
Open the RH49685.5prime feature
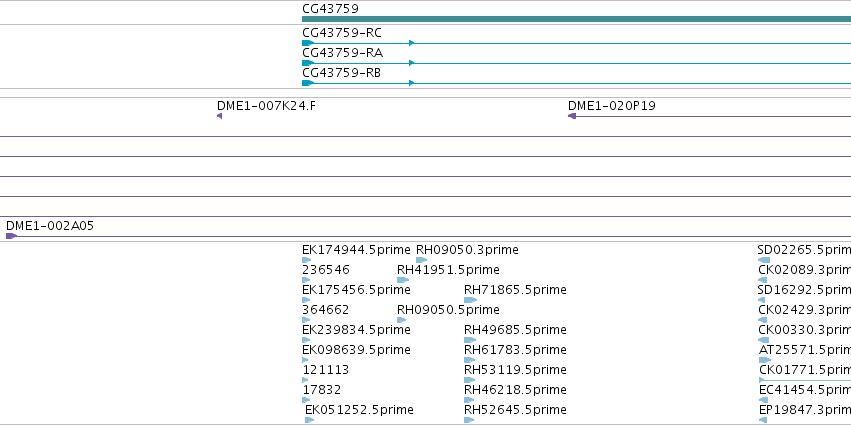(x=470, y=340)
